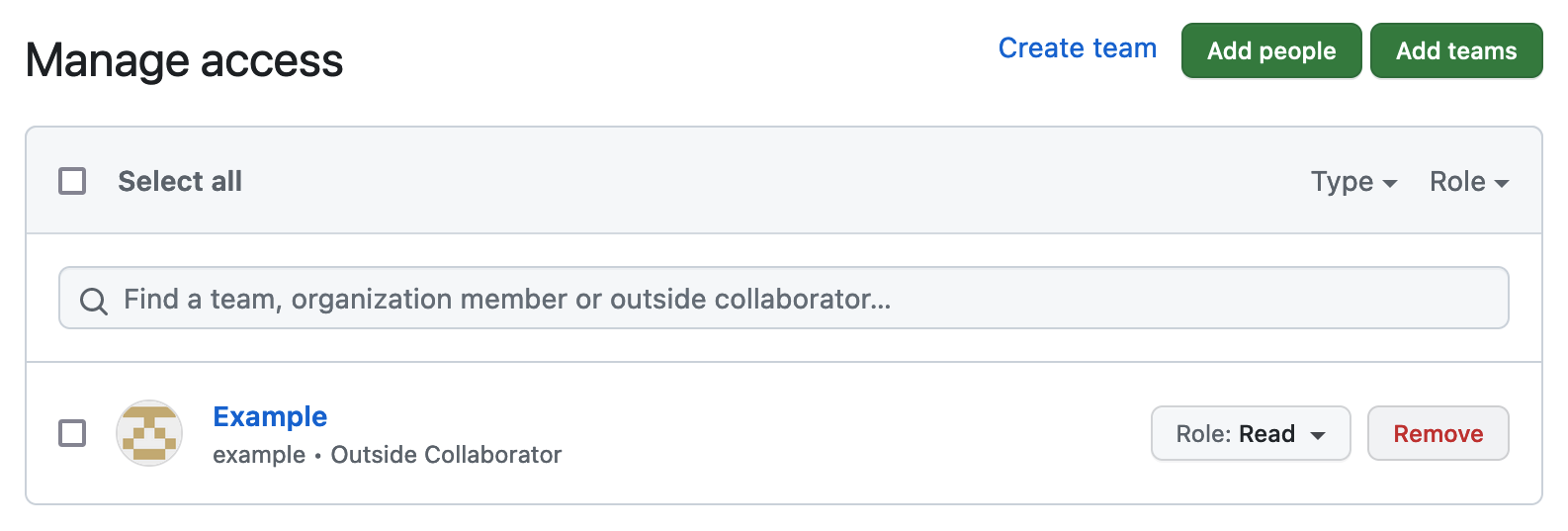Expand the Role filter in the header

[x=1469, y=182]
